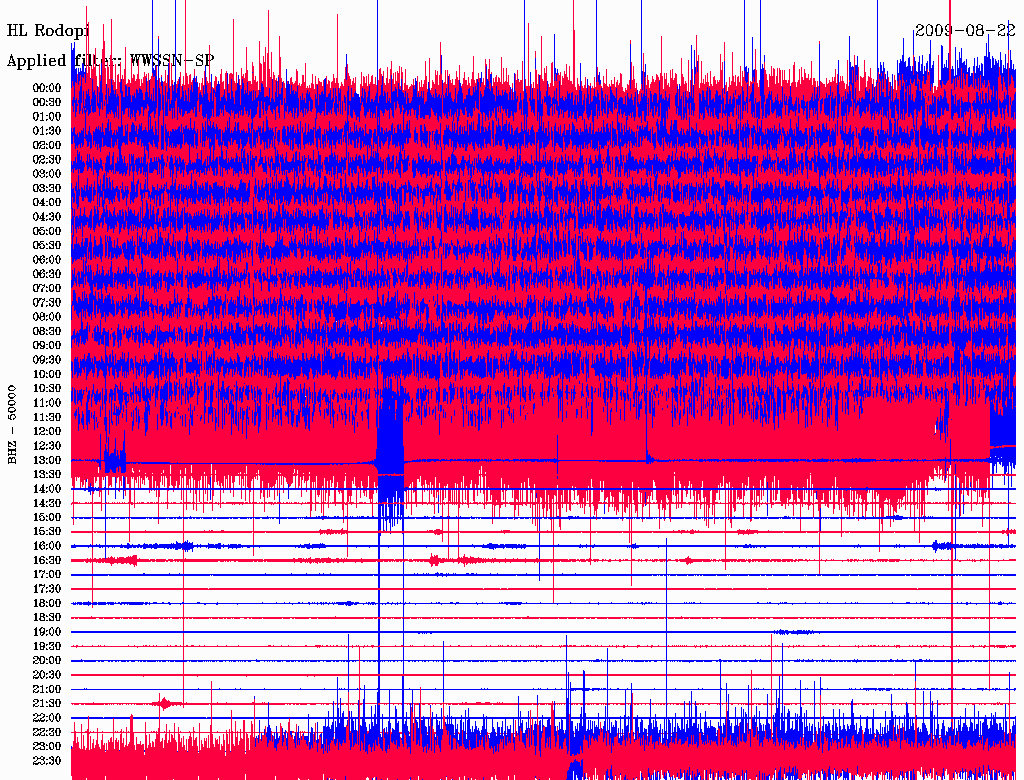The image size is (1024, 780).
Task: Click the 23:30 time label
Action: (46, 760)
